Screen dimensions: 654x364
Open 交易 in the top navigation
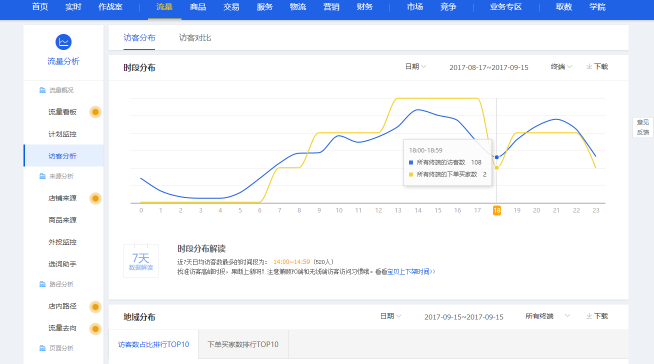(231, 7)
